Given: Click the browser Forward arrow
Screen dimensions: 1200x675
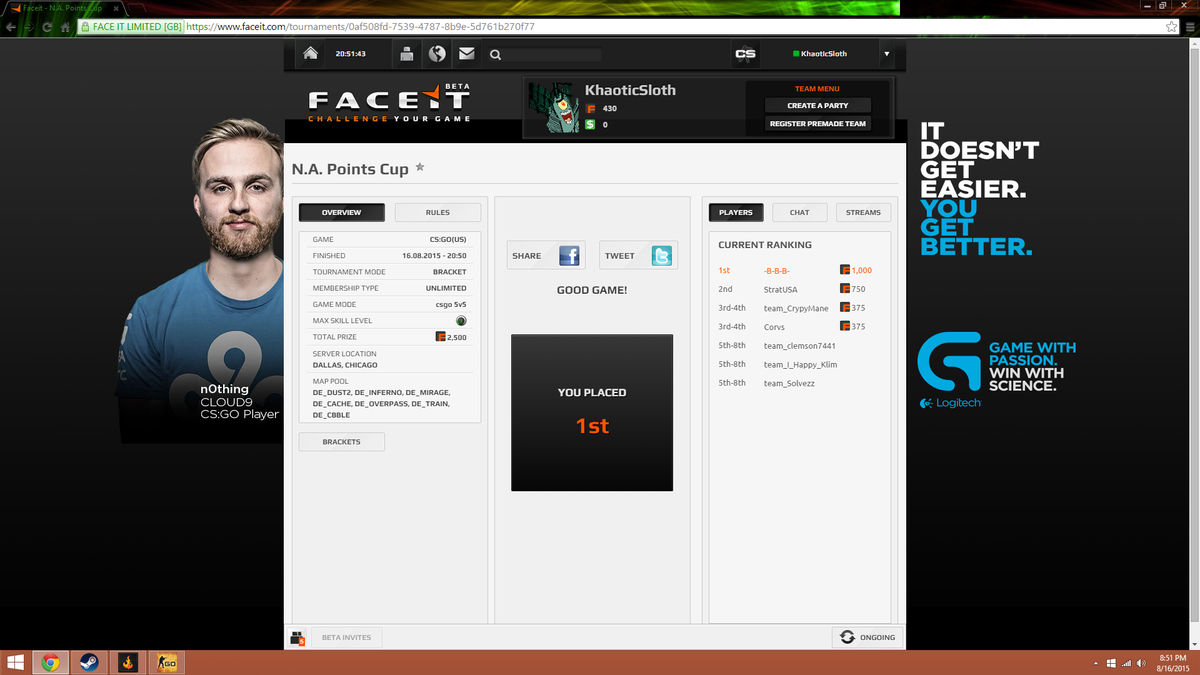Looking at the screenshot, I should coord(29,27).
